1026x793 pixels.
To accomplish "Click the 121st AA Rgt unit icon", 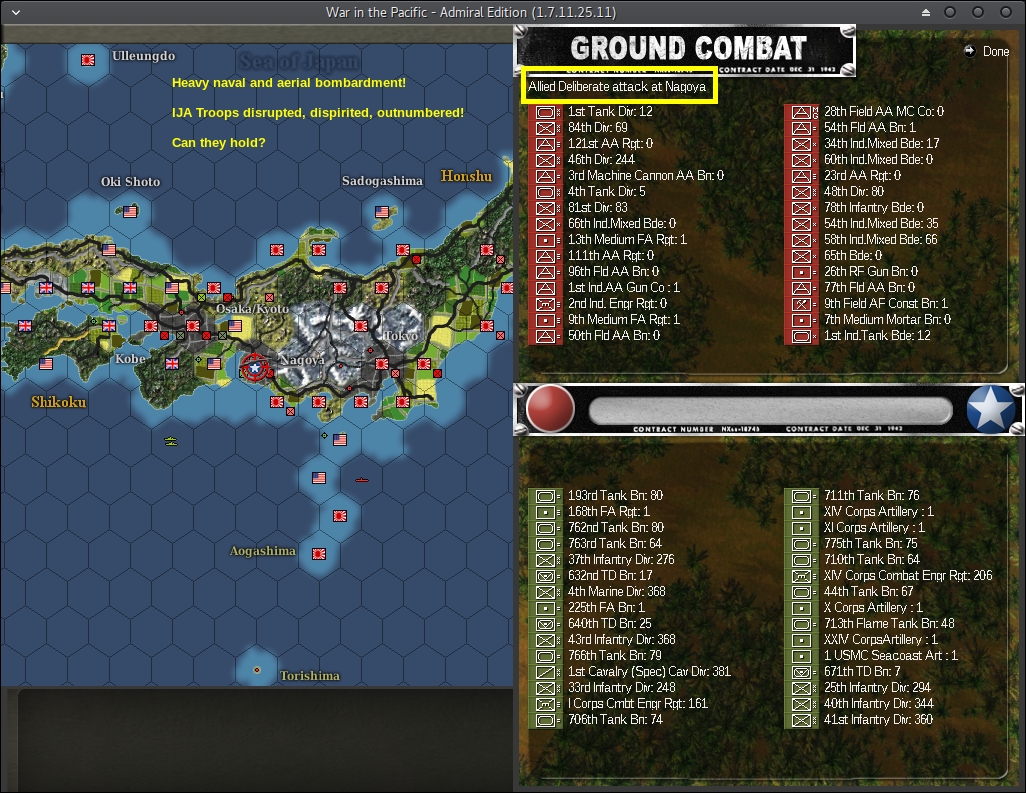I will click(x=545, y=144).
